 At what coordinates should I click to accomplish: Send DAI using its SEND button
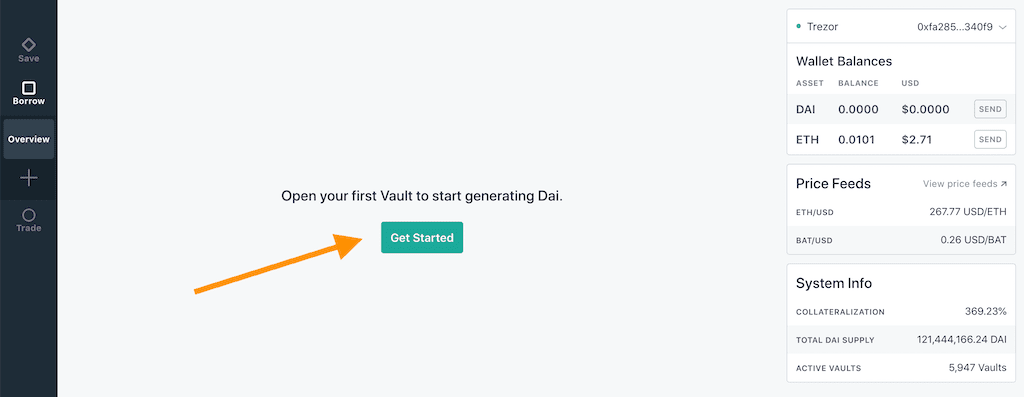[x=990, y=109]
